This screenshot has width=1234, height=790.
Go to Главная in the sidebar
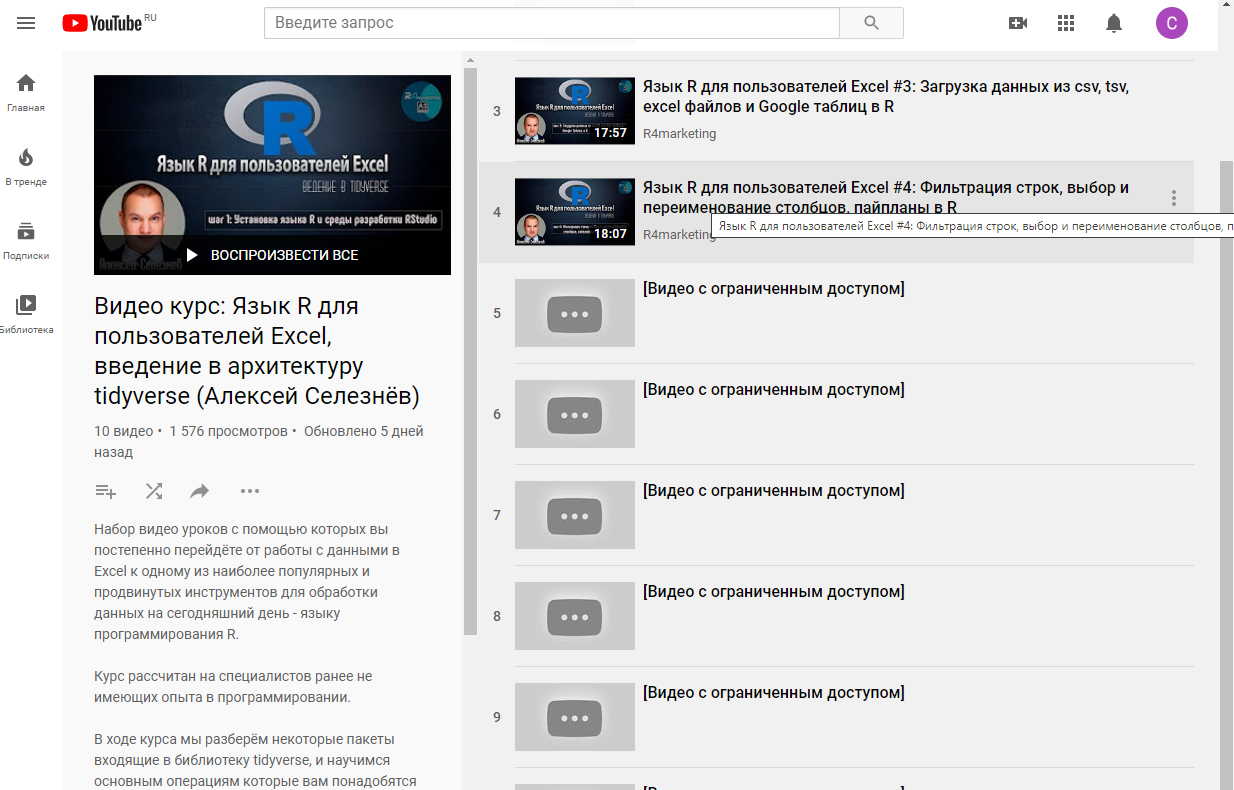pos(26,92)
